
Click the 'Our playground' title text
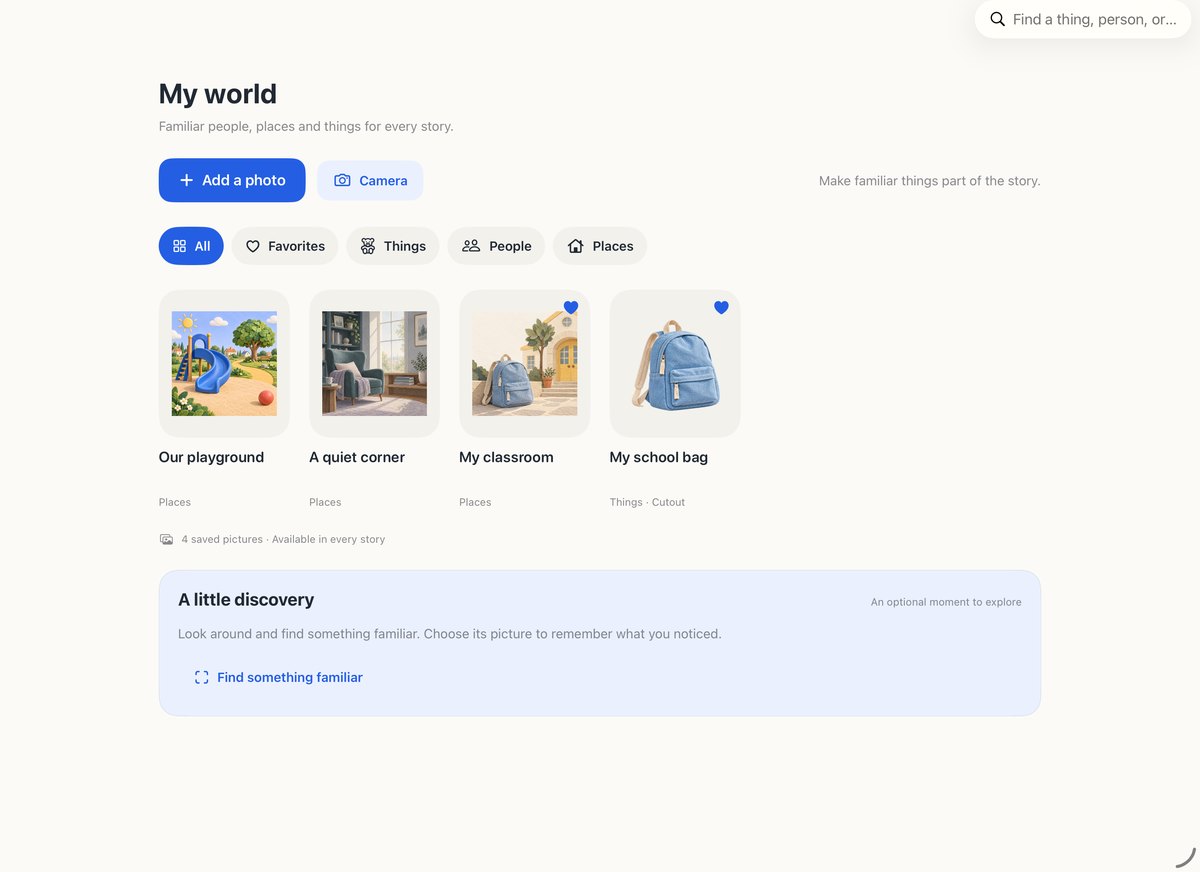tap(211, 457)
